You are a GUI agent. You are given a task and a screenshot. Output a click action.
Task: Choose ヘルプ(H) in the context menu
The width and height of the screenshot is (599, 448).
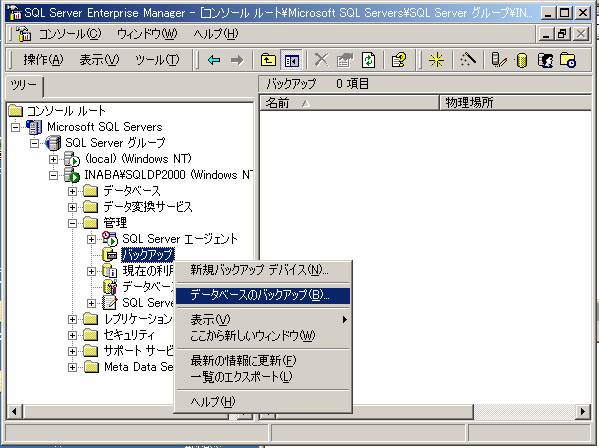tap(263, 401)
